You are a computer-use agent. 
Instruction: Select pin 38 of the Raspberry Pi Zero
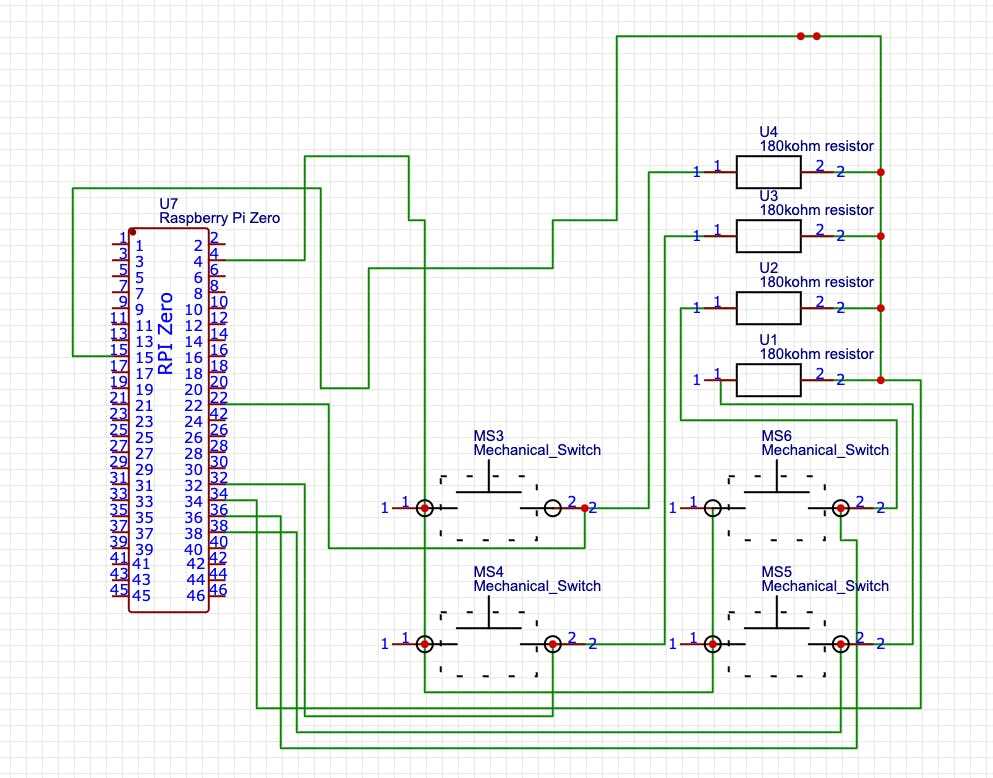click(x=217, y=532)
